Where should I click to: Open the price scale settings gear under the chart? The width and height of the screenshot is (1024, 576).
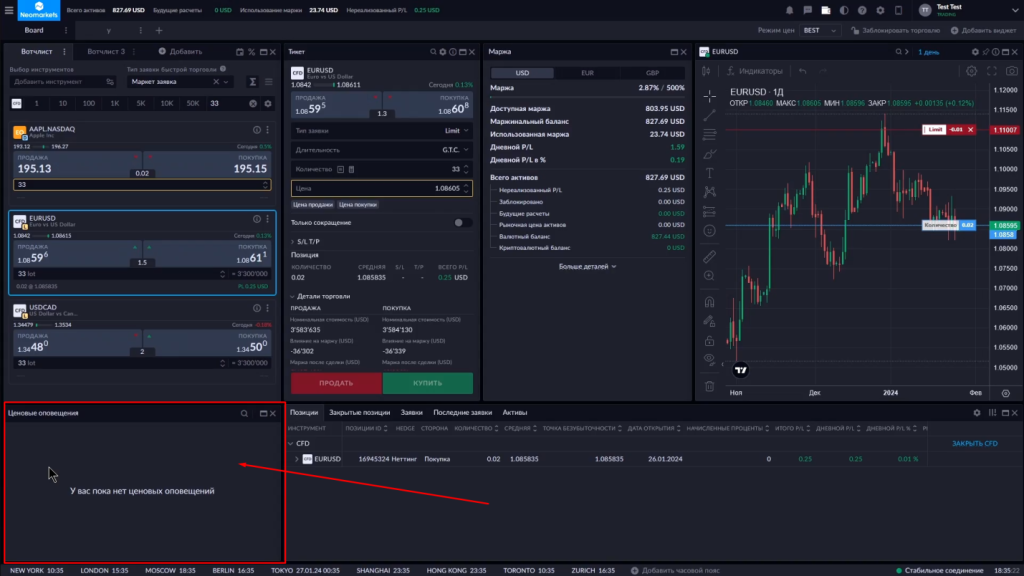[1006, 393]
